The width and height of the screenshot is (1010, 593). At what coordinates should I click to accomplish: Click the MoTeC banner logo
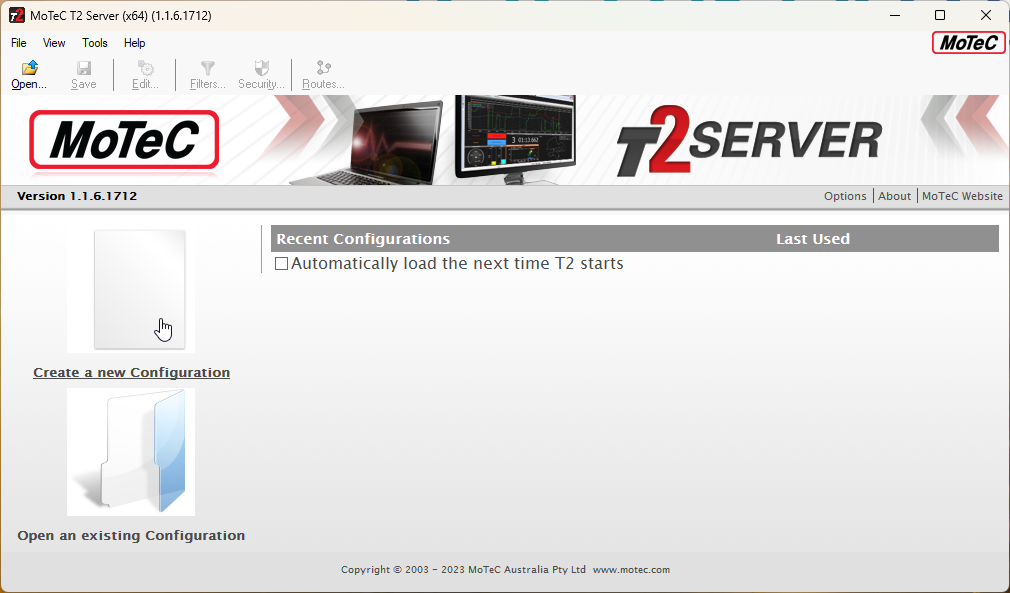[124, 140]
